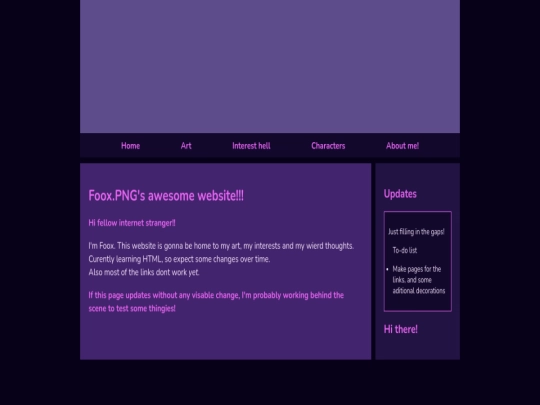The image size is (540, 405).
Task: Click the Just filling in the gaps! text
Action: click(416, 232)
